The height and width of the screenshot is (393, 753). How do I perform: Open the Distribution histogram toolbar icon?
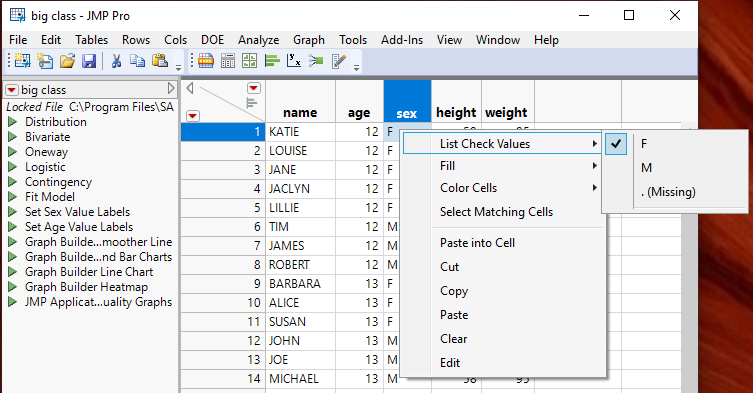[272, 61]
